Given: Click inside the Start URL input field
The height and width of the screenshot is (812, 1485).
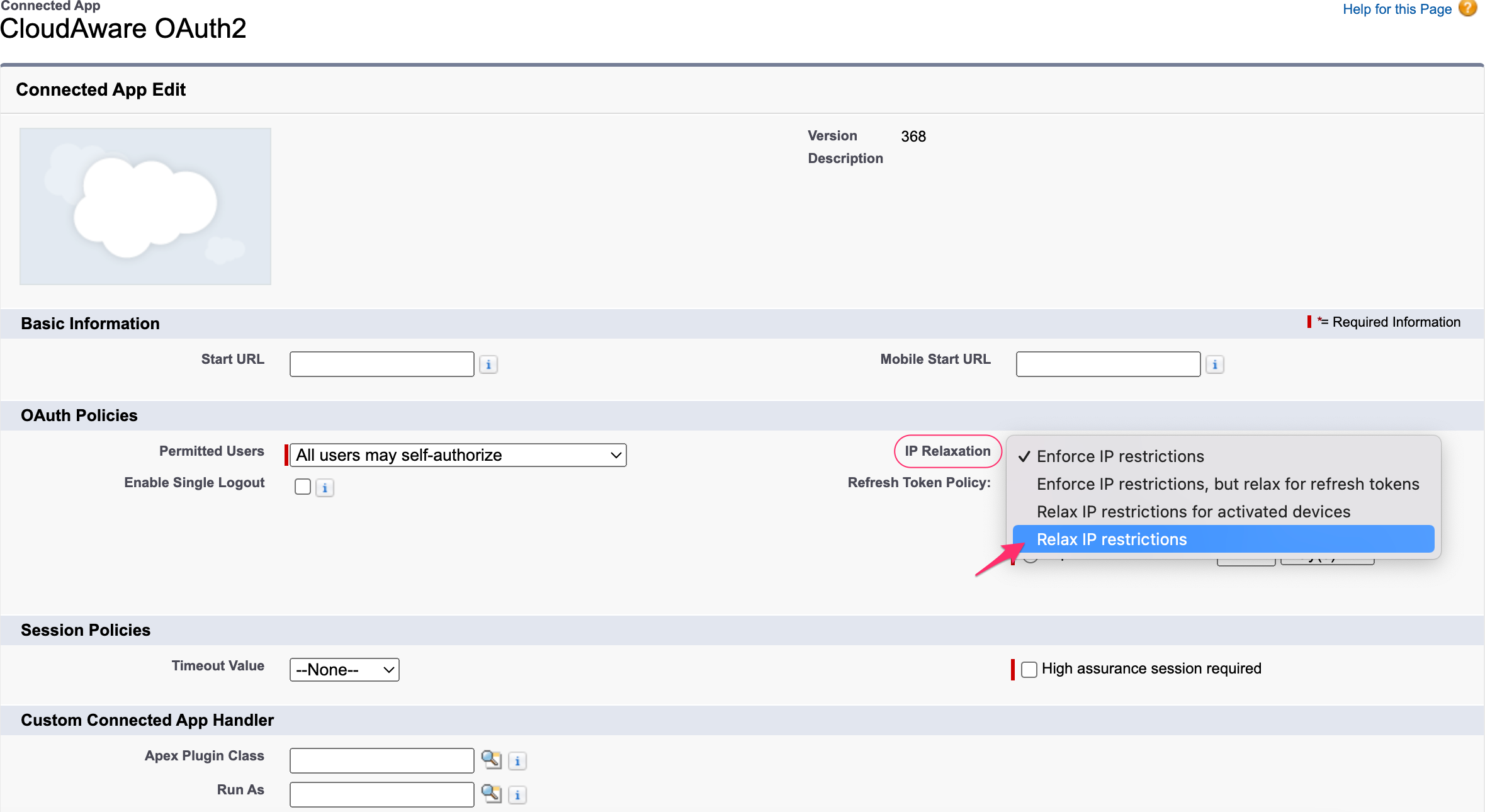Looking at the screenshot, I should point(381,364).
